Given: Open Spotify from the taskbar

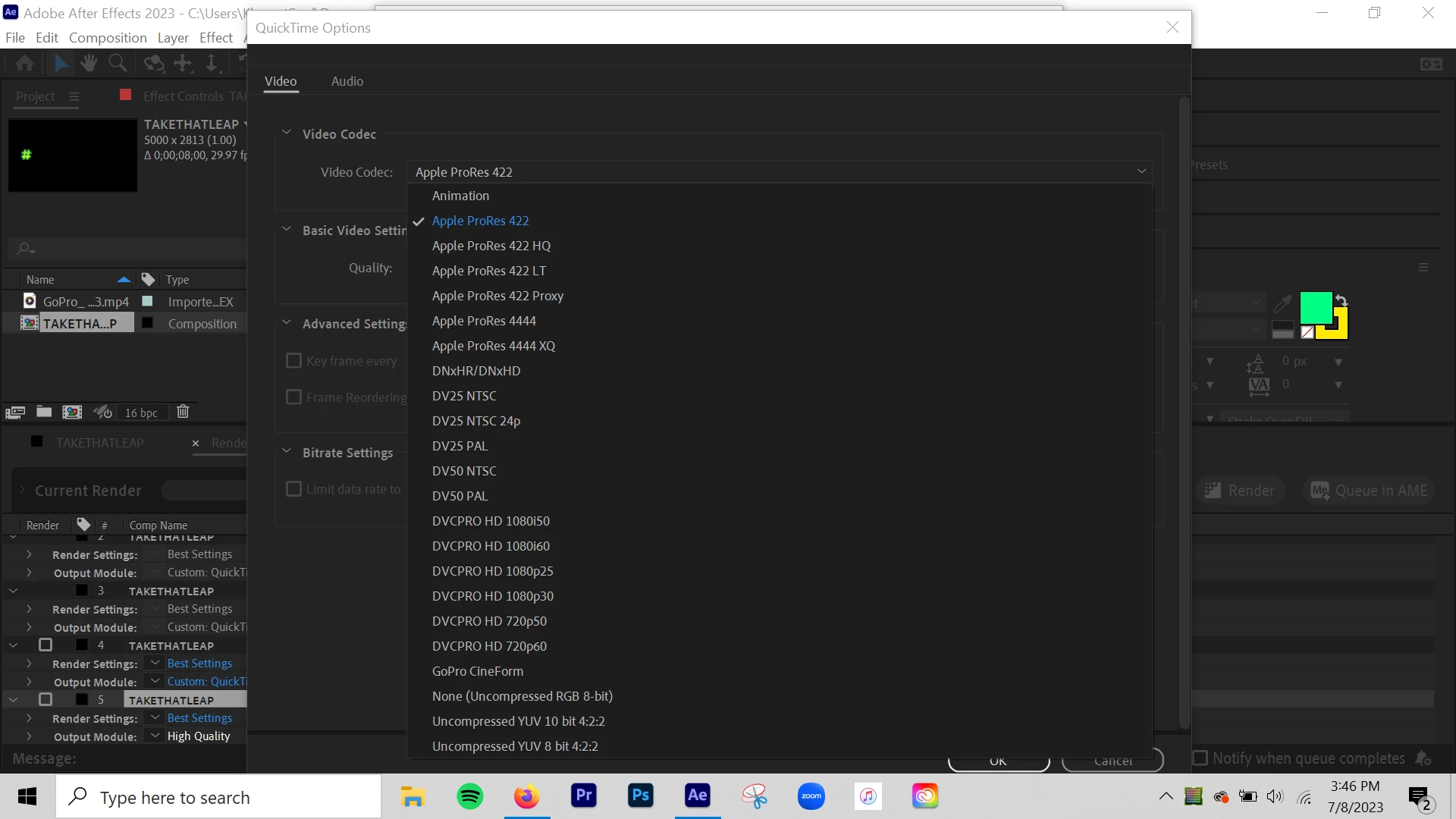Looking at the screenshot, I should [x=470, y=796].
